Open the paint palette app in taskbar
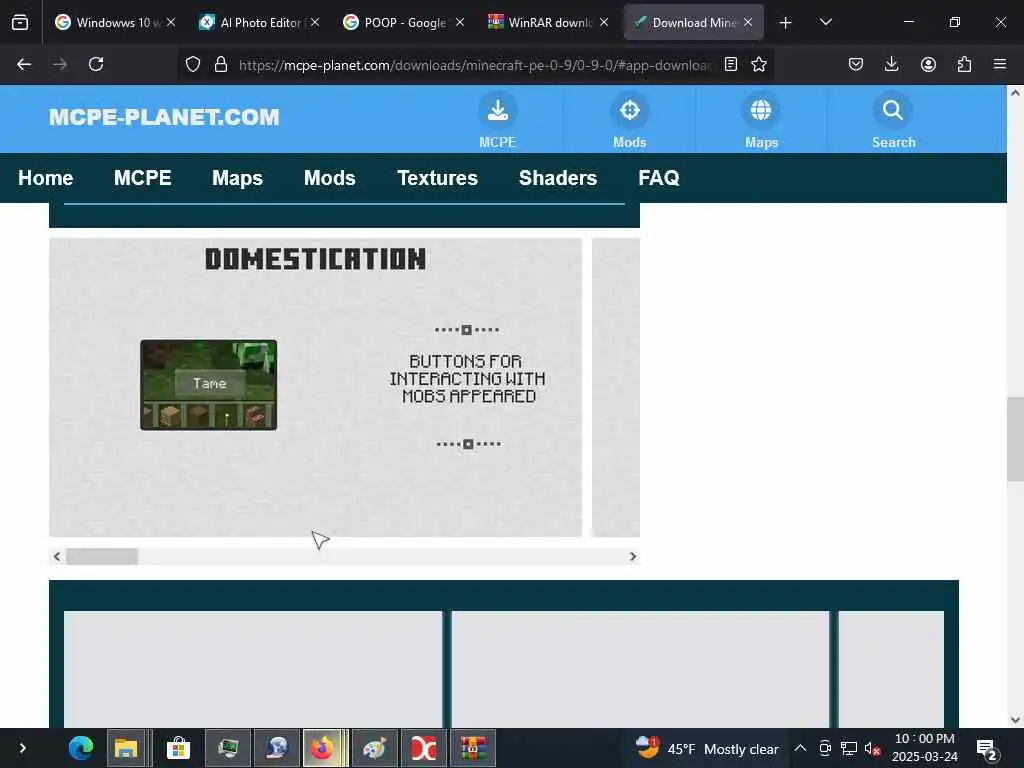This screenshot has width=1024, height=768. (x=374, y=748)
